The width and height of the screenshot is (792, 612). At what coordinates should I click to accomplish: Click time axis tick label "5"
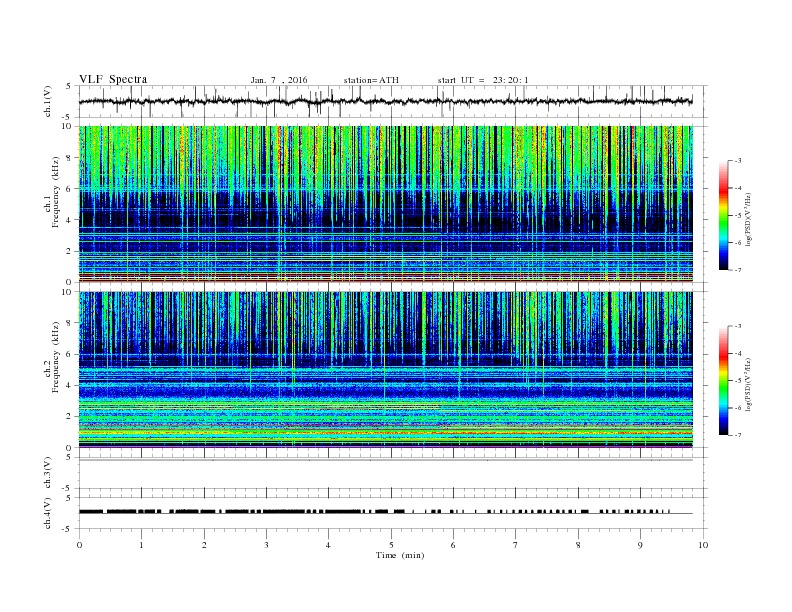[x=391, y=545]
